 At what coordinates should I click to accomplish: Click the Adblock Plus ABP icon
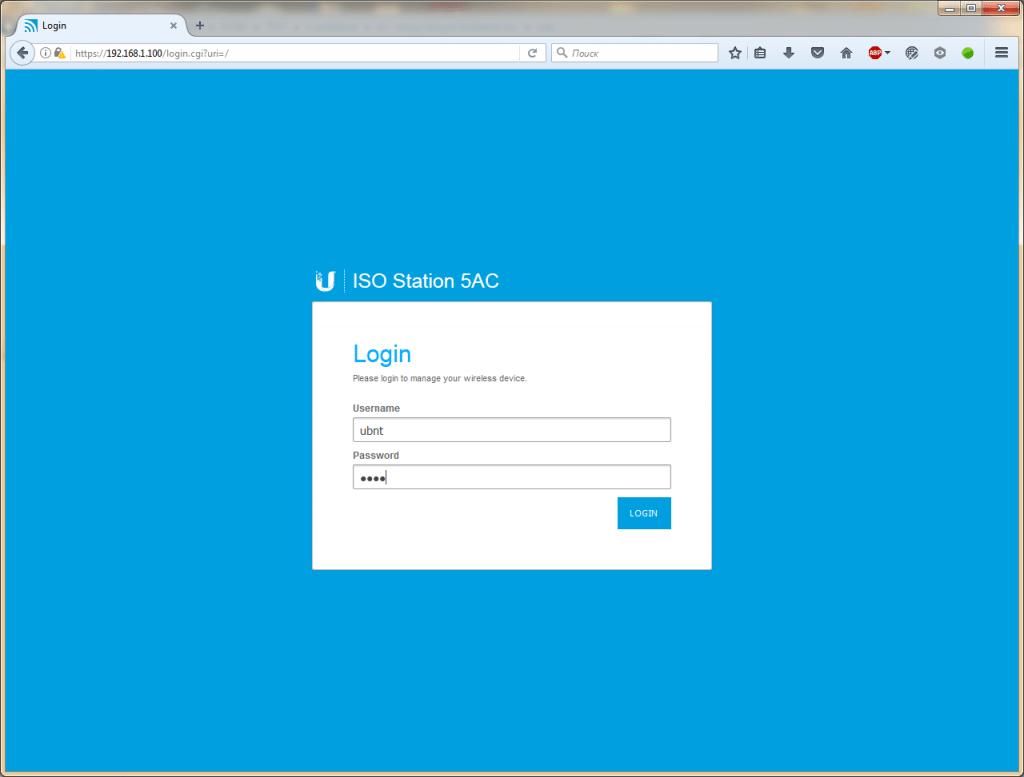click(875, 53)
